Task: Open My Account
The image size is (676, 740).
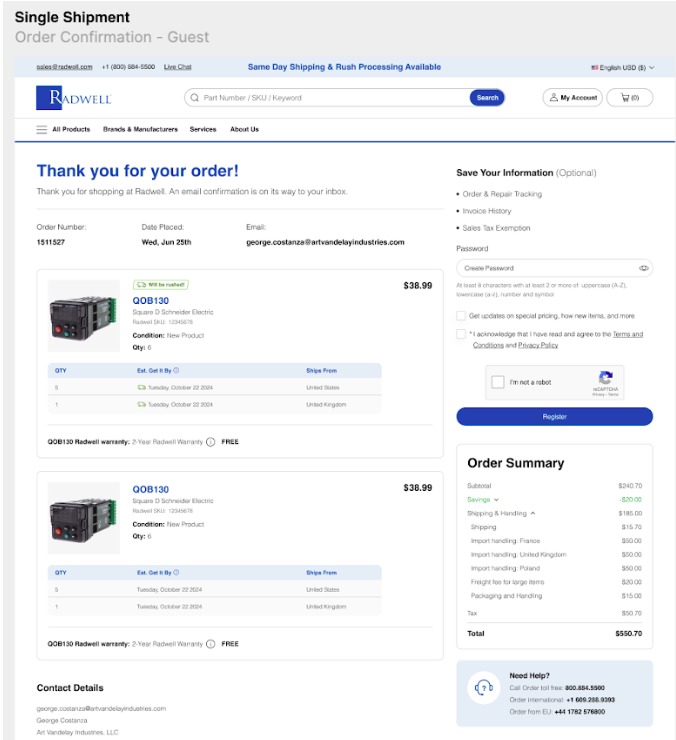Action: tap(573, 98)
